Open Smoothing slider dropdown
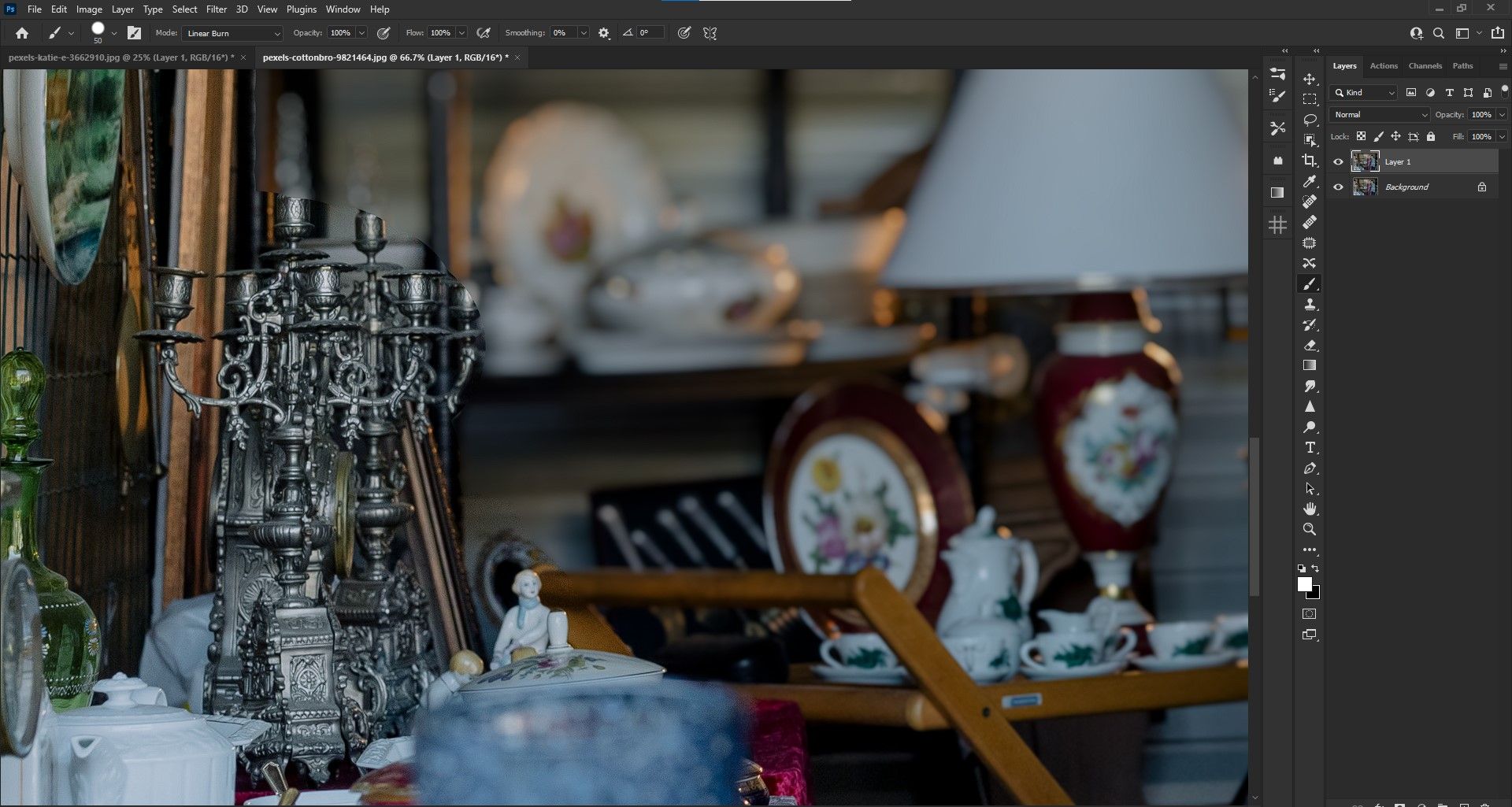Viewport: 1512px width, 807px height. pyautogui.click(x=584, y=33)
